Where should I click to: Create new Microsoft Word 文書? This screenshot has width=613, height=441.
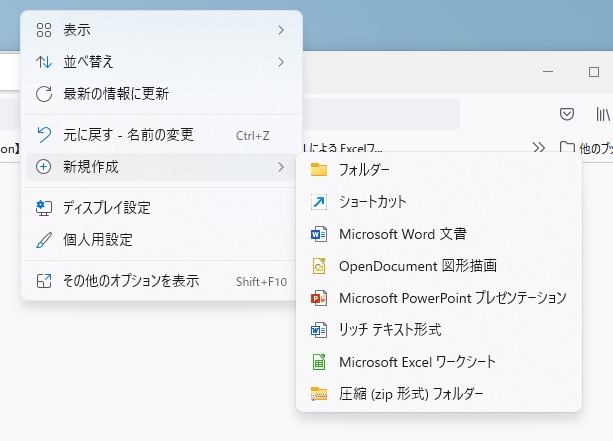(x=439, y=234)
